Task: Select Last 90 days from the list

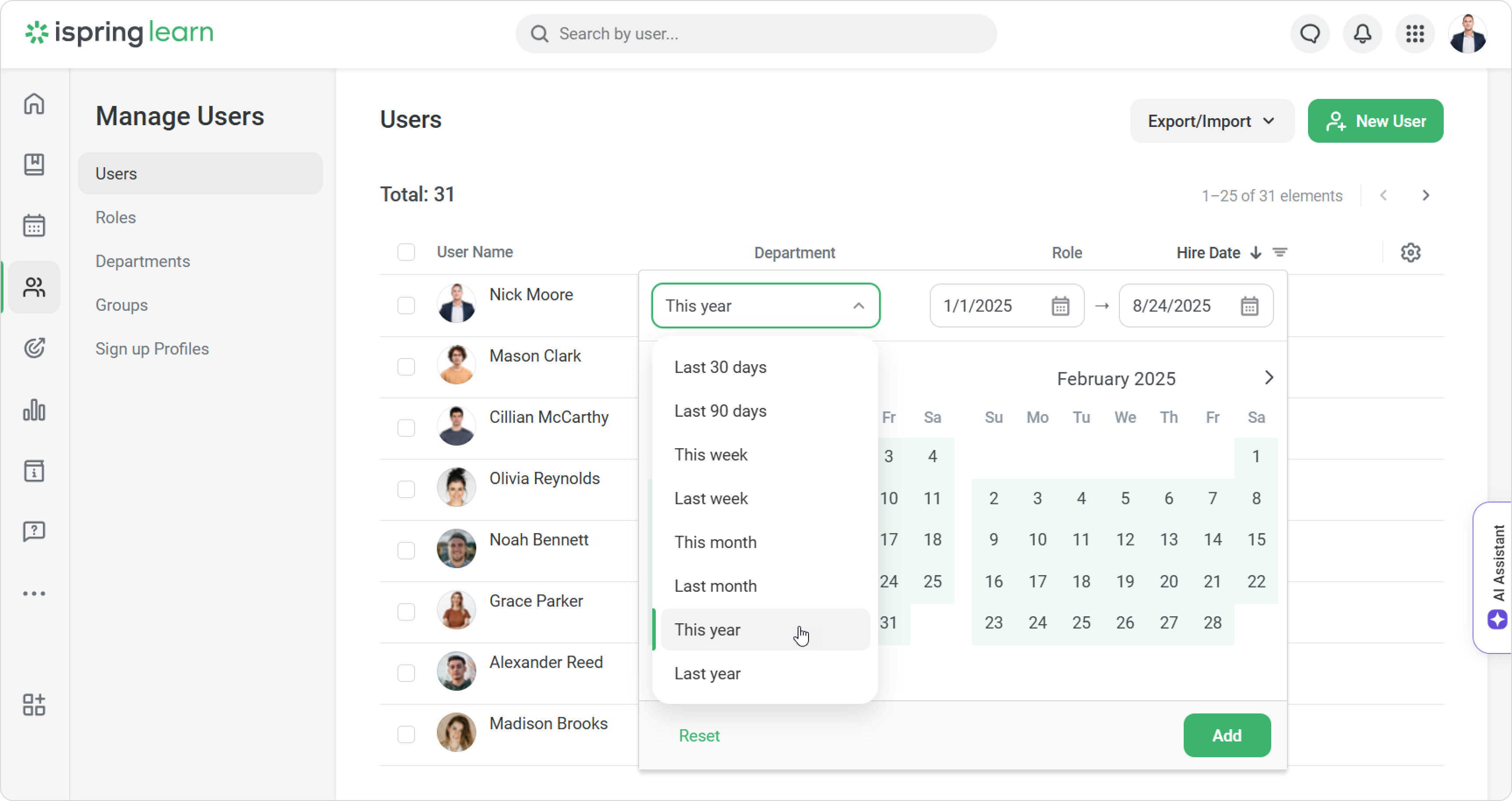Action: 720,411
